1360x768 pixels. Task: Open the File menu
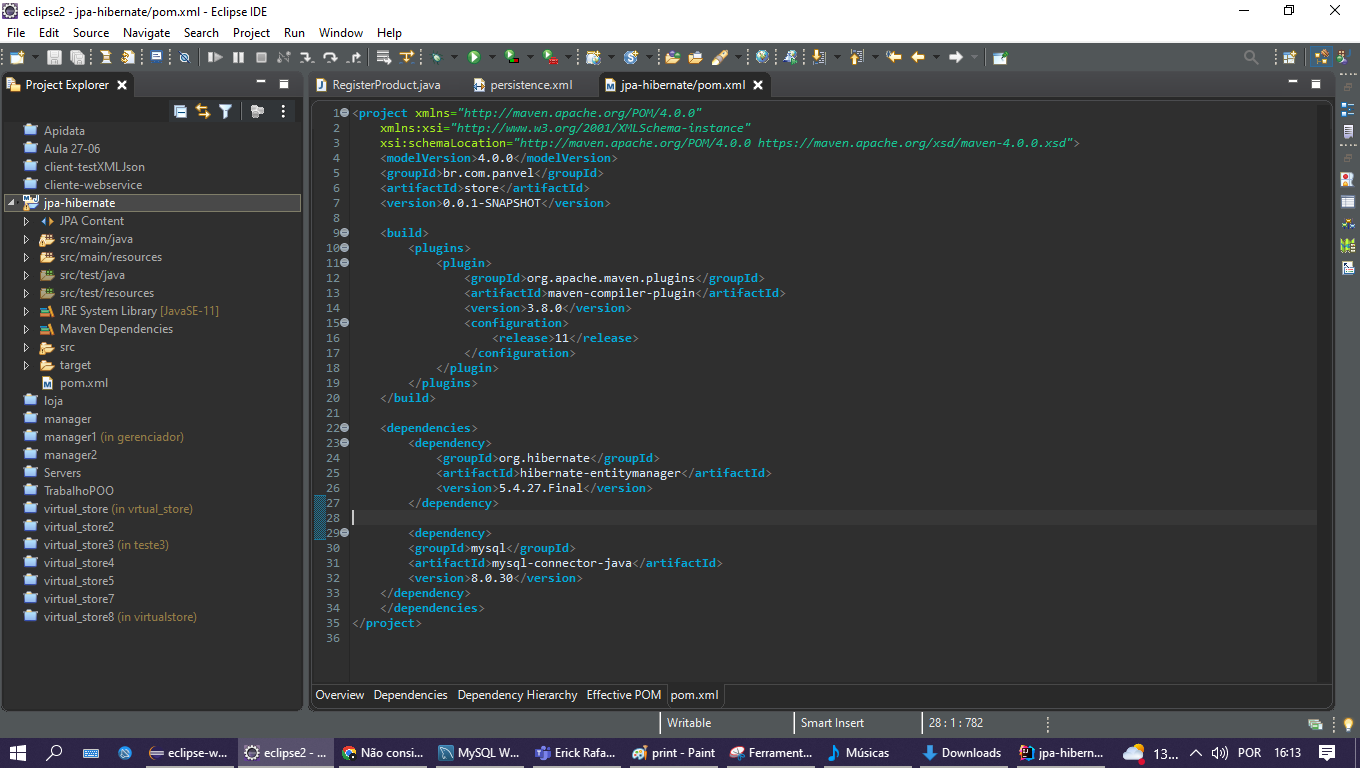[16, 33]
